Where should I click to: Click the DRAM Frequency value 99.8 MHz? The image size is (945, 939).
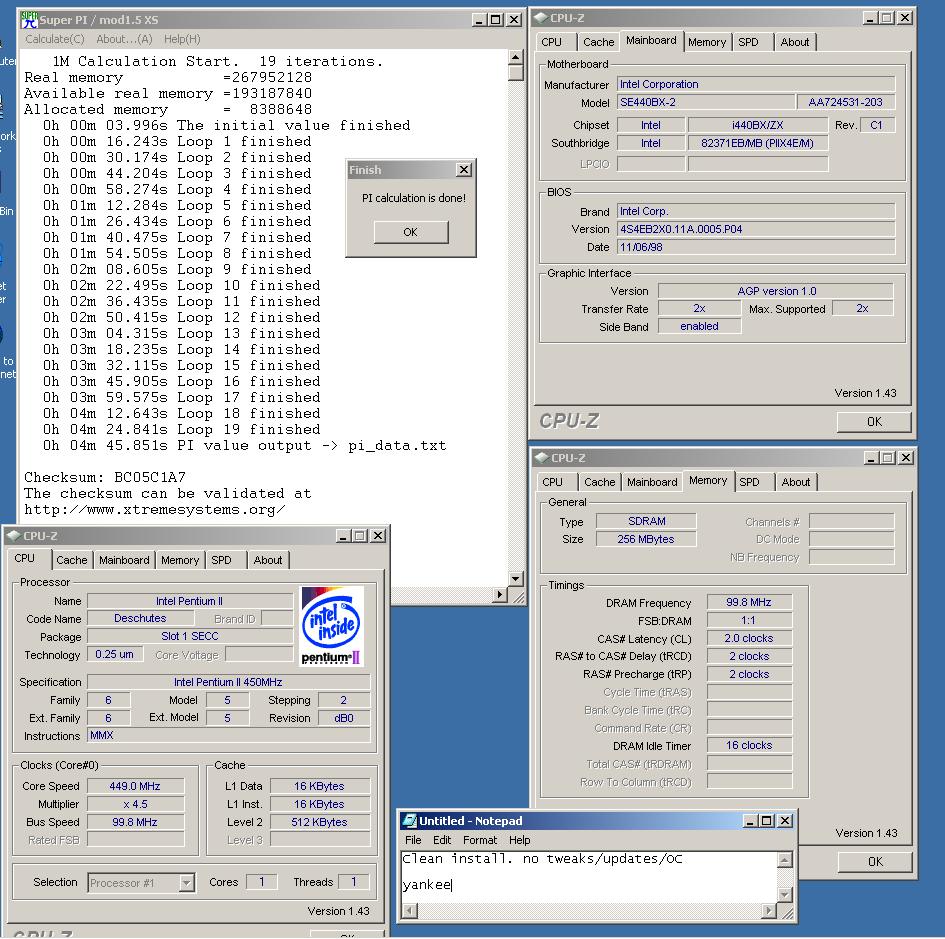(x=749, y=602)
